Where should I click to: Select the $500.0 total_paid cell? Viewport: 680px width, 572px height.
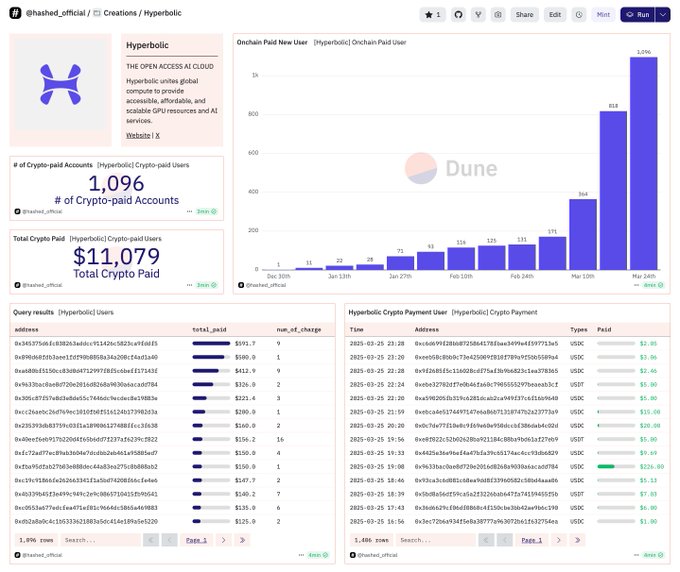pos(245,357)
